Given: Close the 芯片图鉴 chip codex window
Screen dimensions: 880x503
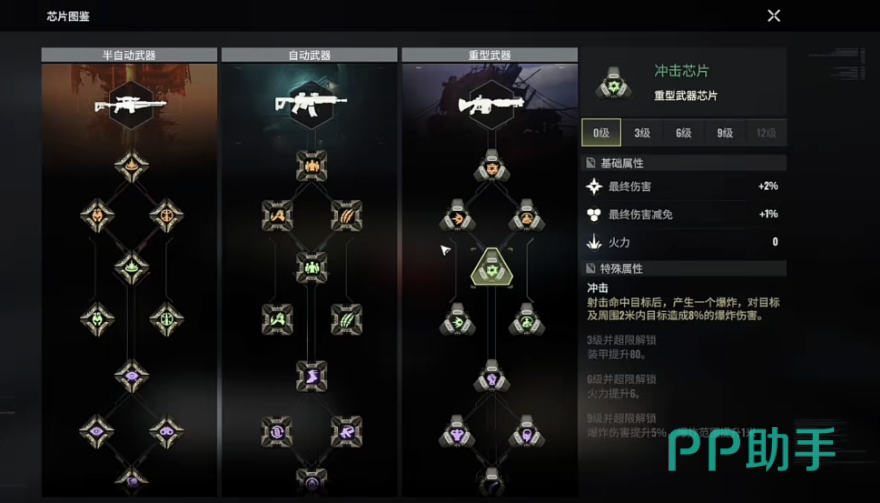Looking at the screenshot, I should [774, 16].
